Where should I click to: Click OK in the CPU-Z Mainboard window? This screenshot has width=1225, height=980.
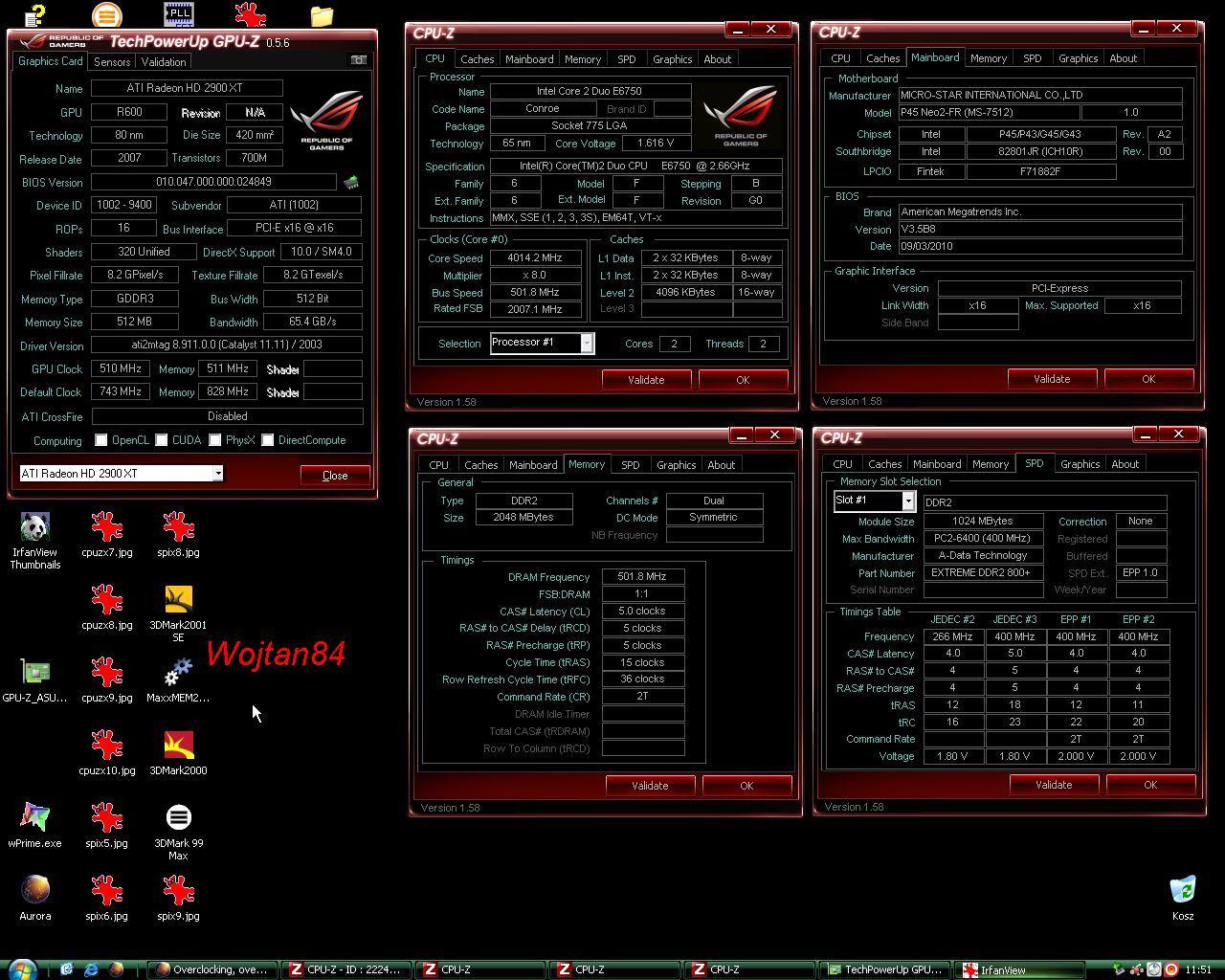1148,379
